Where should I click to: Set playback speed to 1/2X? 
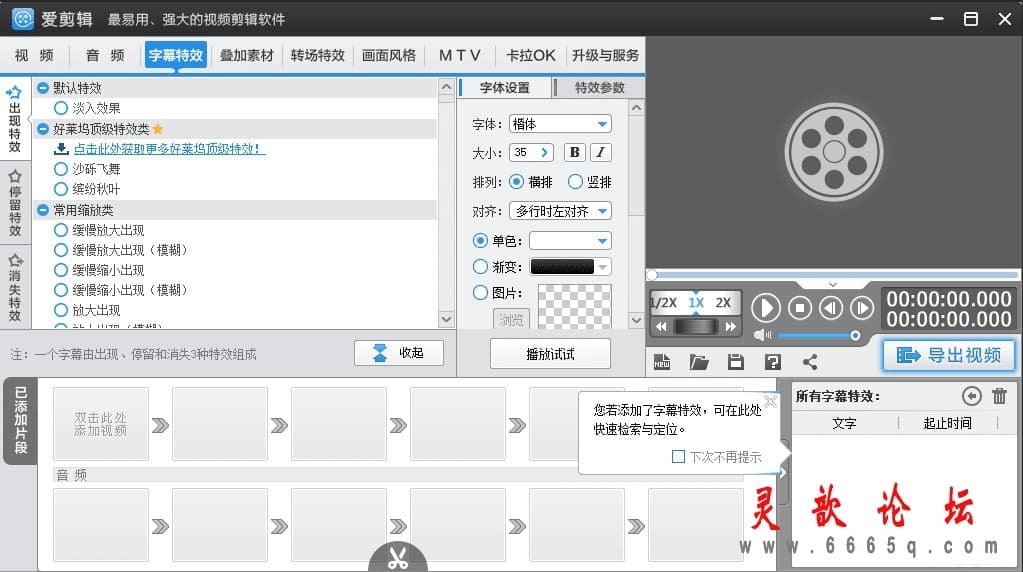pyautogui.click(x=664, y=303)
